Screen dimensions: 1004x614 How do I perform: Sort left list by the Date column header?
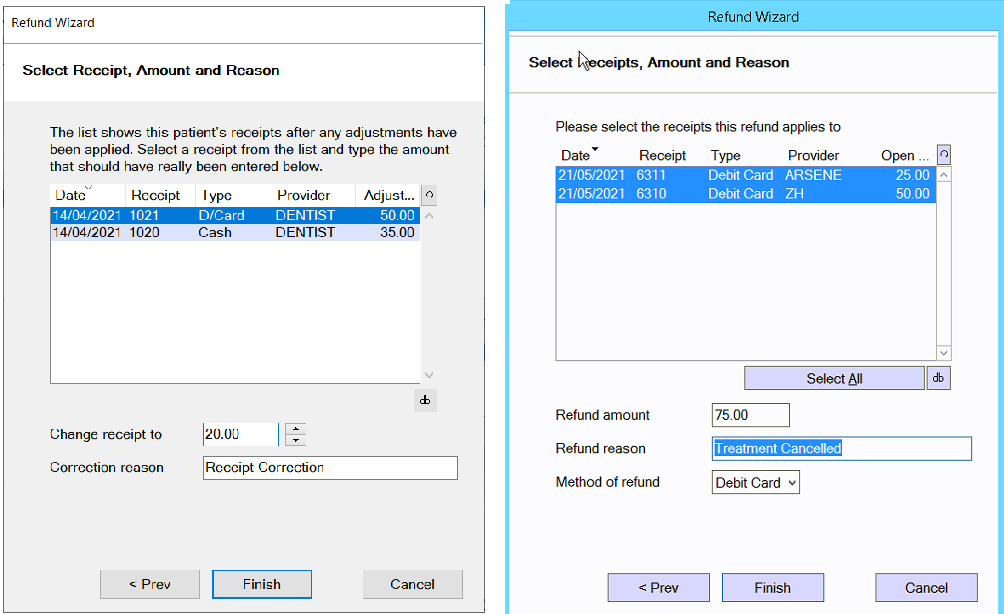tap(87, 195)
